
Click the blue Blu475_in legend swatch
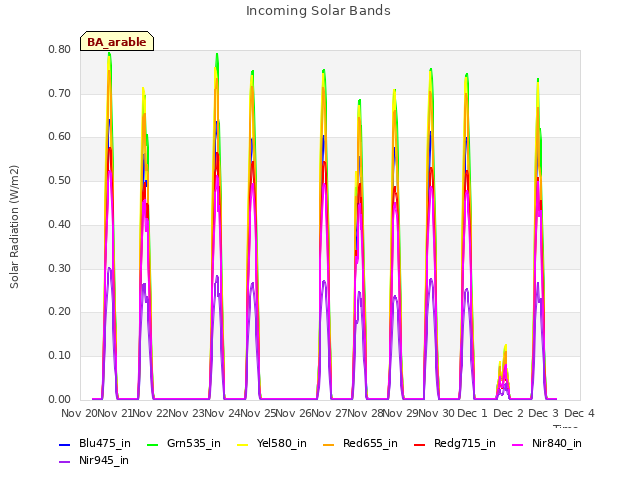pos(64,444)
